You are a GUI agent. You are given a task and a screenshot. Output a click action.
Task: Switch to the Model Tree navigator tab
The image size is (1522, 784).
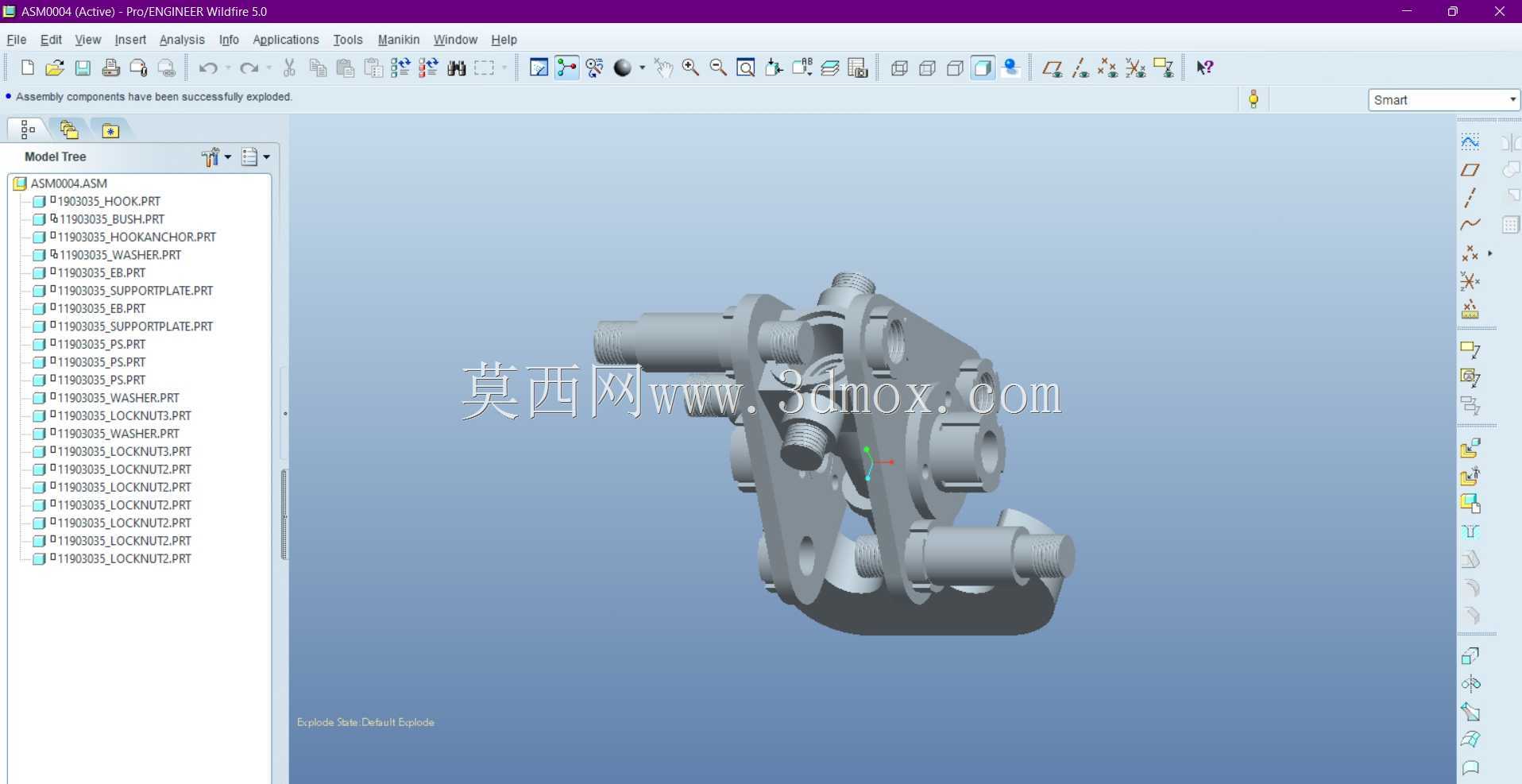coord(28,129)
